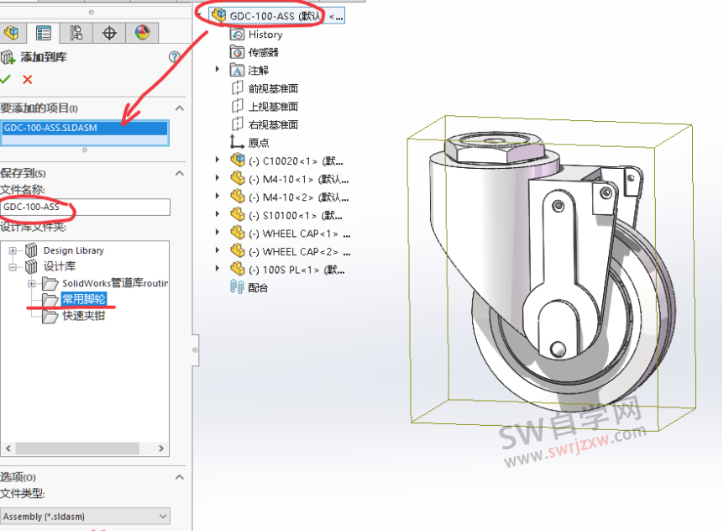Click the 右视基准面 plane icon
This screenshot has height=531, width=722.
pos(237,124)
